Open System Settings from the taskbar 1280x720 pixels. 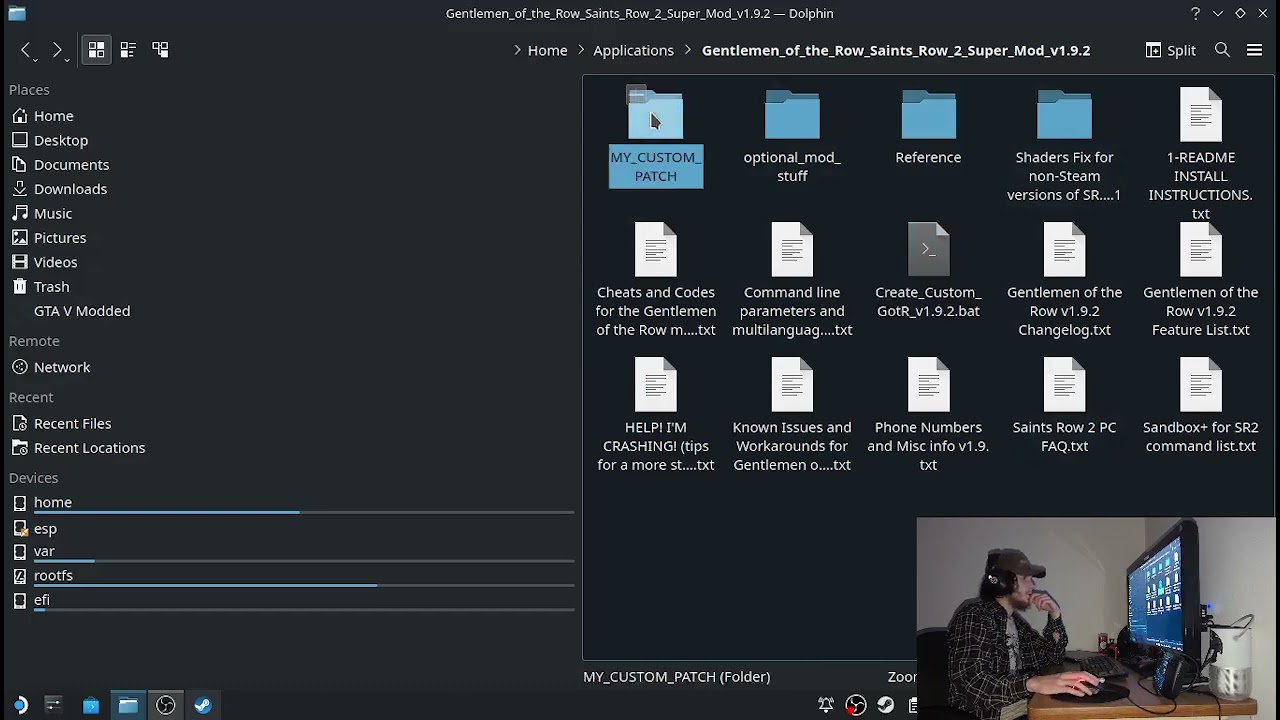[x=53, y=705]
